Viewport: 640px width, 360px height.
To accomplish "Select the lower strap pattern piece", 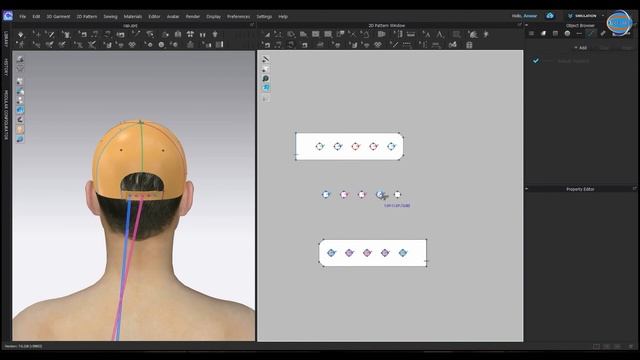I will tap(373, 253).
